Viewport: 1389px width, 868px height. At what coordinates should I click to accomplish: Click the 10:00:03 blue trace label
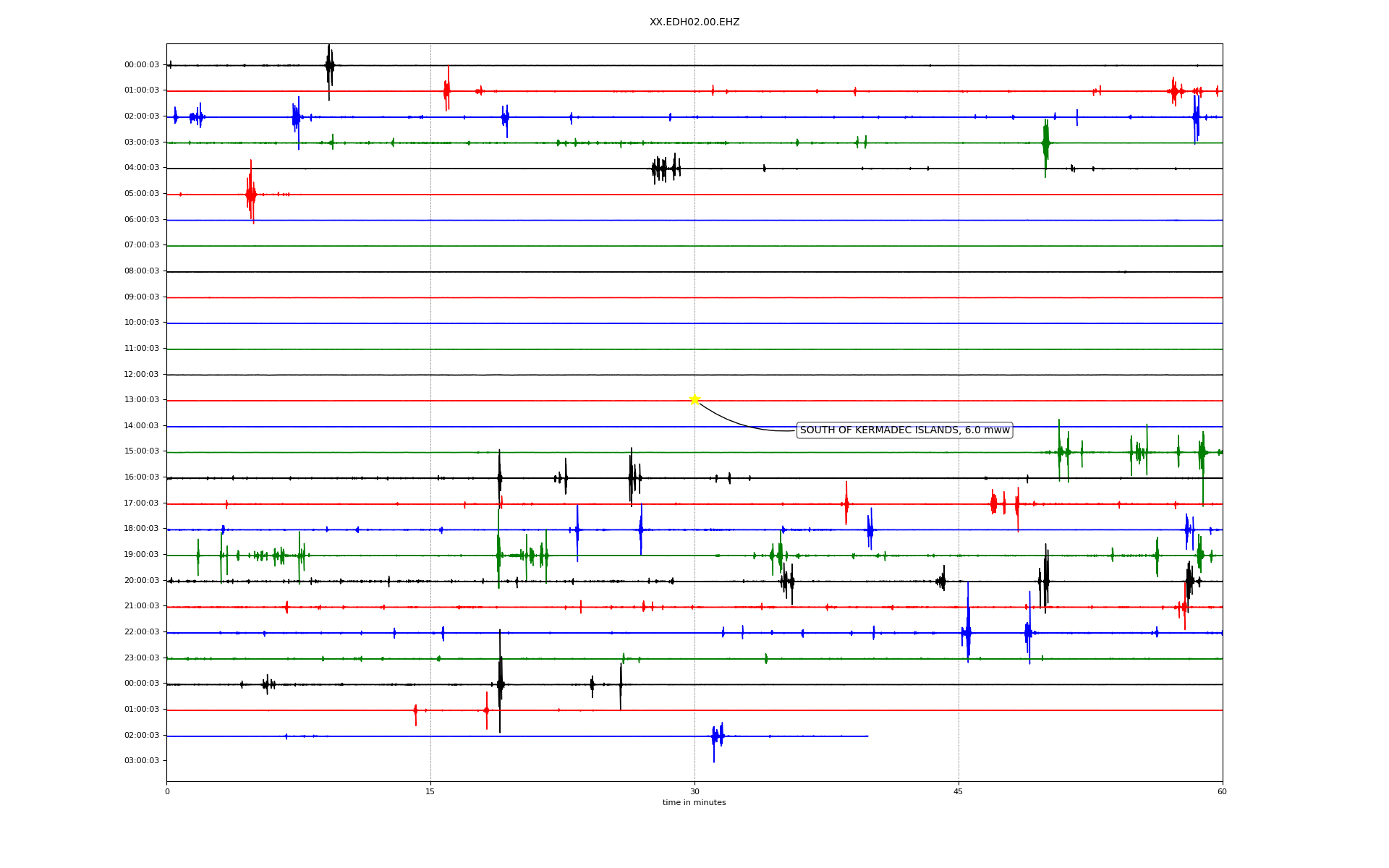pos(141,323)
